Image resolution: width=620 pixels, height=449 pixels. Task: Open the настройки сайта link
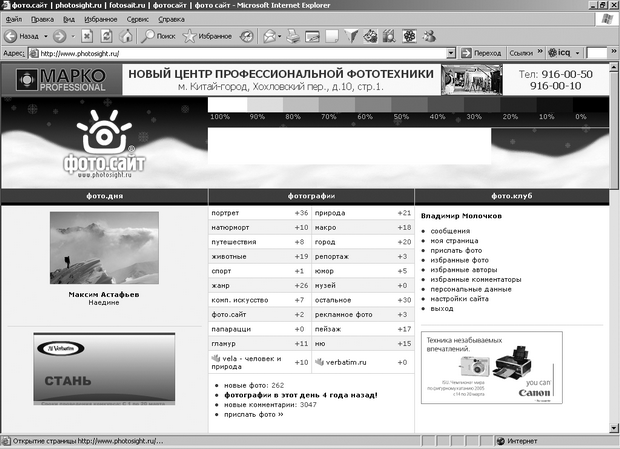(x=459, y=299)
